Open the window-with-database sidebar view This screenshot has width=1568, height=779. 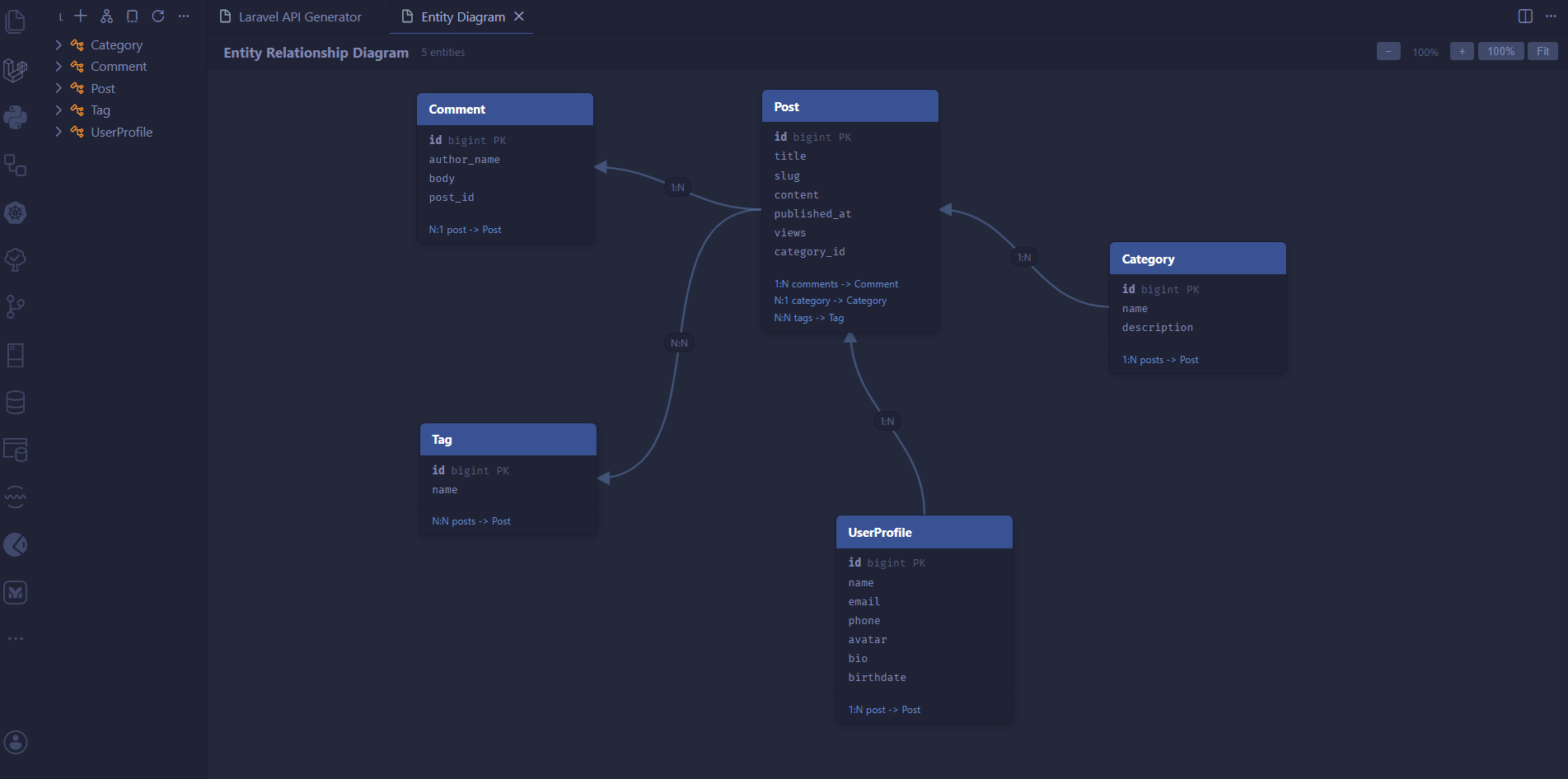click(15, 450)
